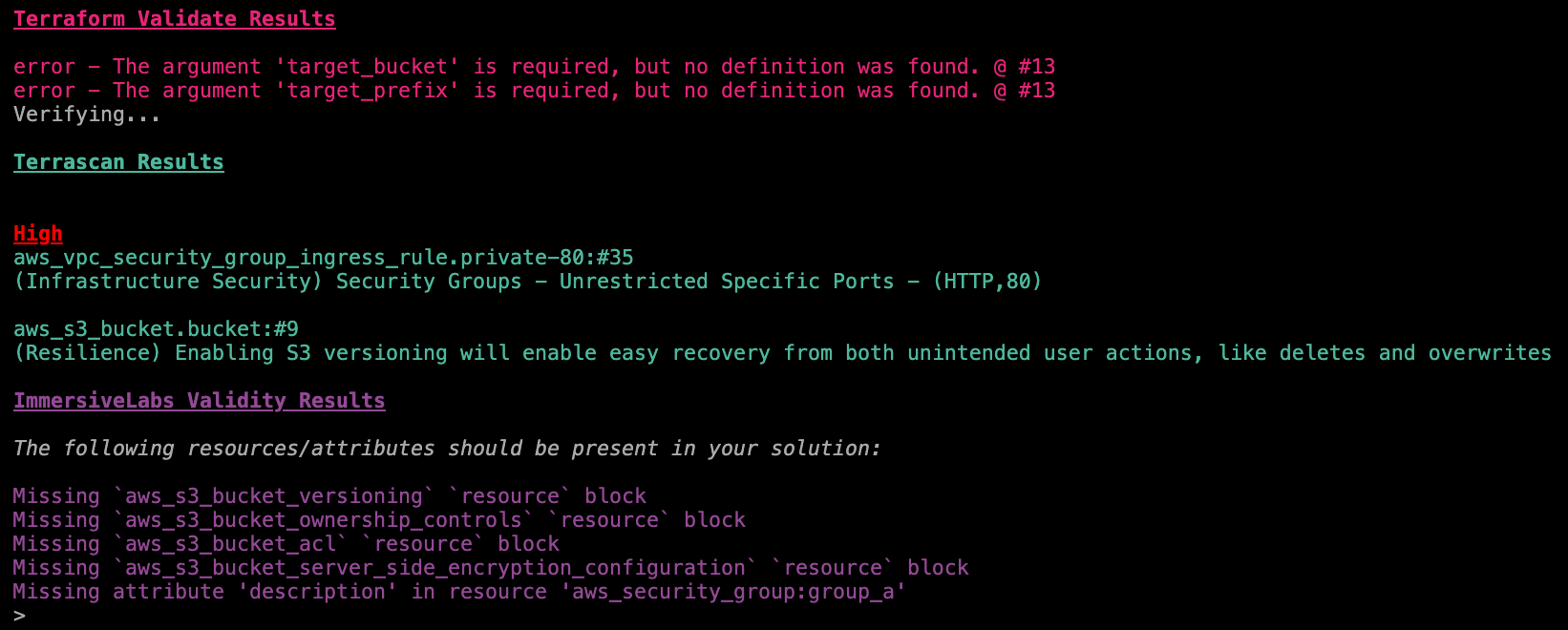Click the aws_vpc_security_group_ingress_rule.private-80:#35 line

click(323, 258)
